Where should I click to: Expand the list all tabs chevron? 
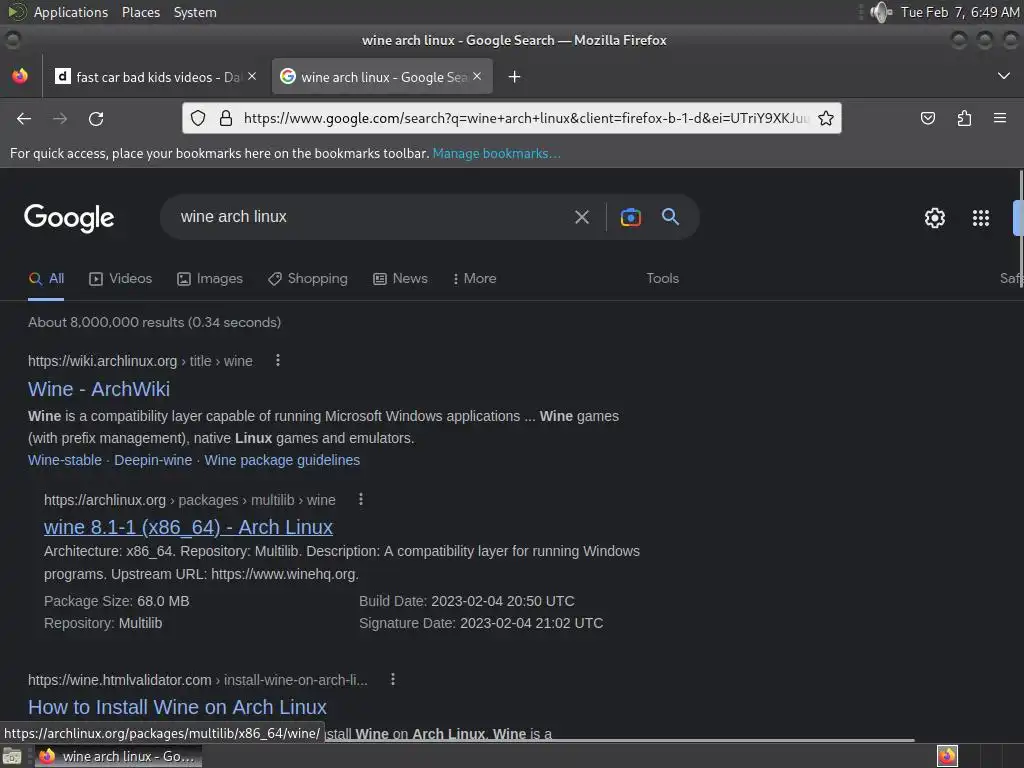click(x=1004, y=76)
